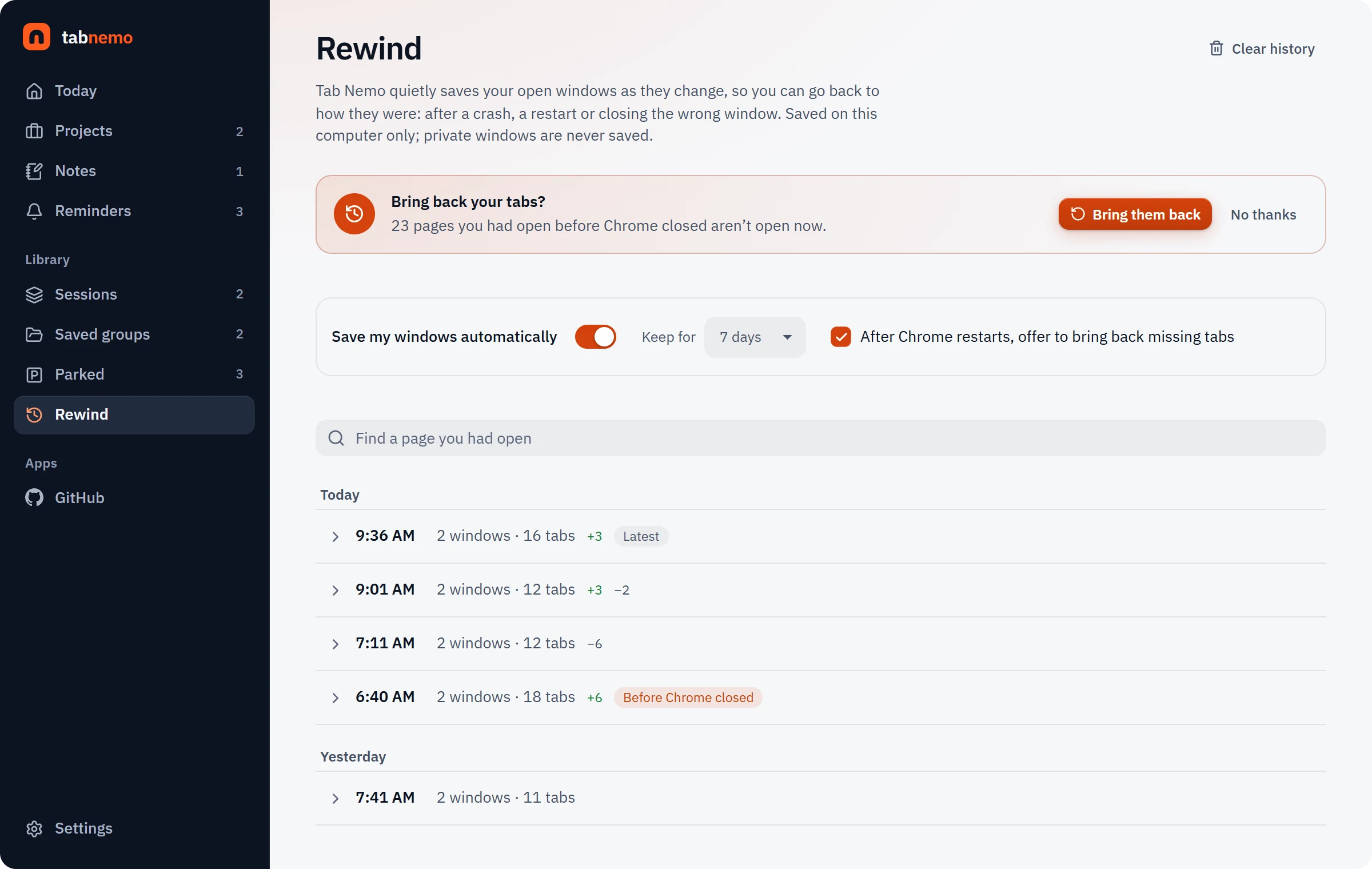Click the GitHub octocat icon
This screenshot has width=1372, height=869.
pyautogui.click(x=34, y=498)
